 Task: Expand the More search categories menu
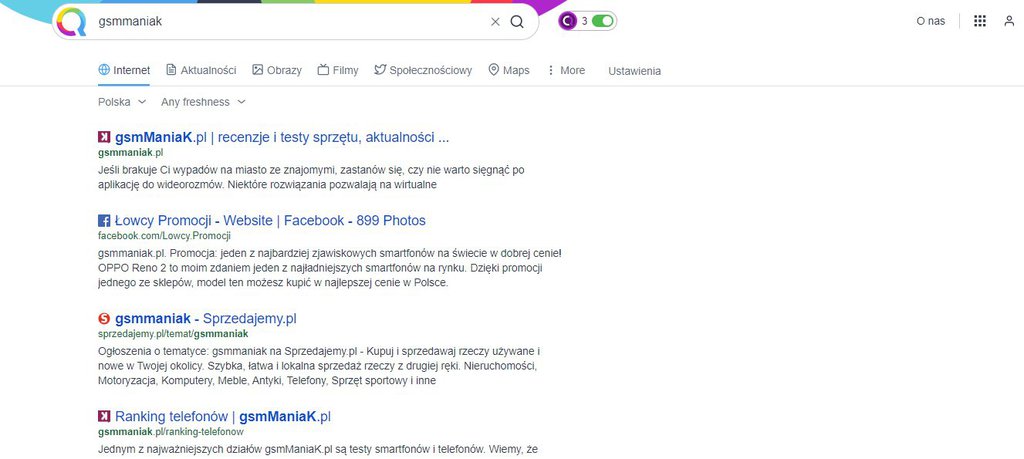566,70
